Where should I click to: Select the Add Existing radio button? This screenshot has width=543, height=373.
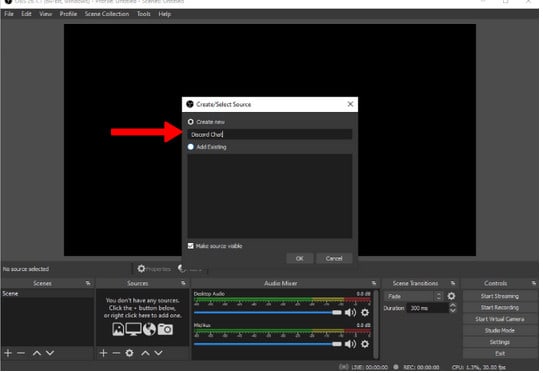point(190,147)
